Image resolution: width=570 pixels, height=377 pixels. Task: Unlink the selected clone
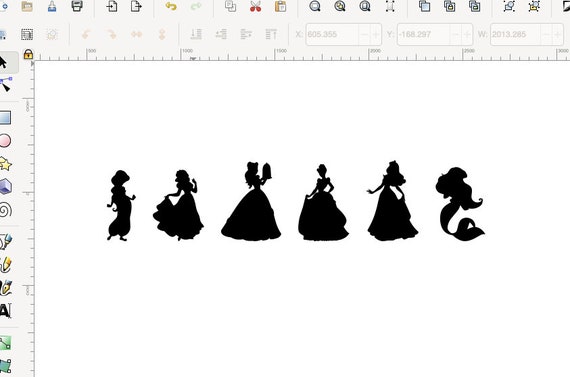pos(474,6)
